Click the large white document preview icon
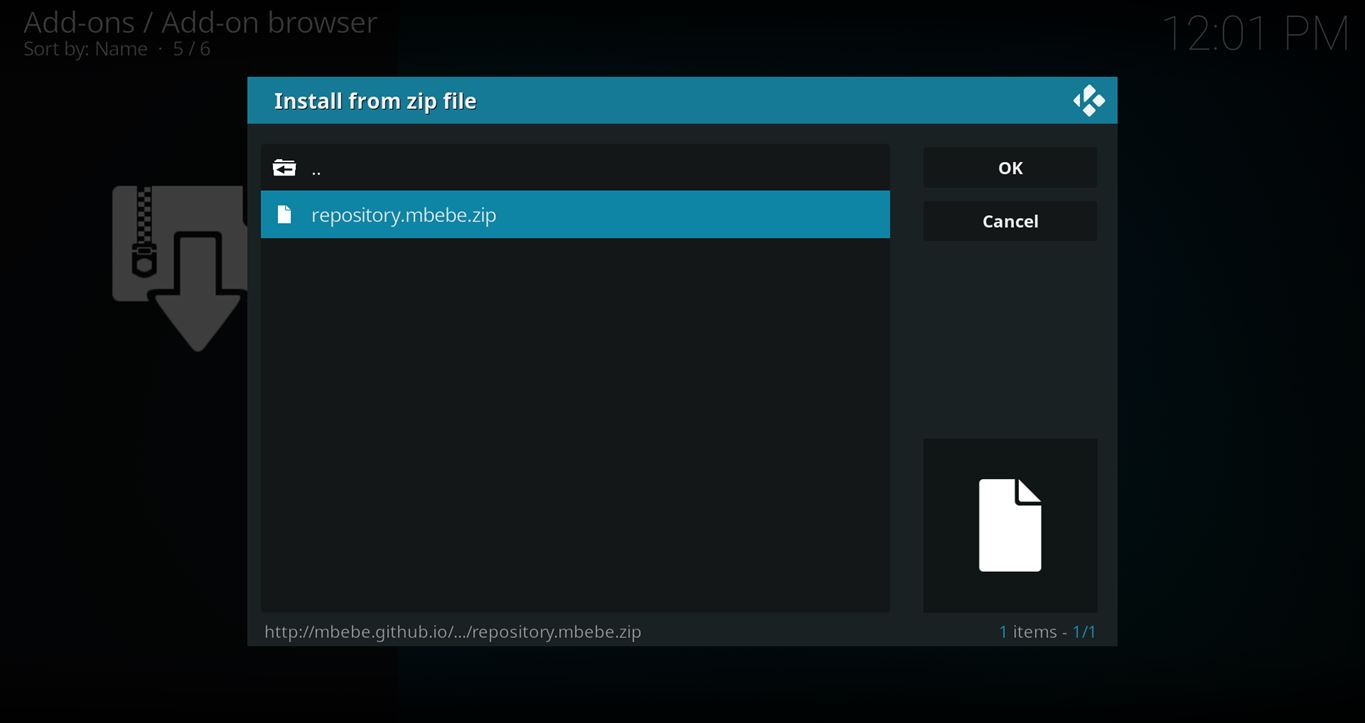 point(1009,525)
